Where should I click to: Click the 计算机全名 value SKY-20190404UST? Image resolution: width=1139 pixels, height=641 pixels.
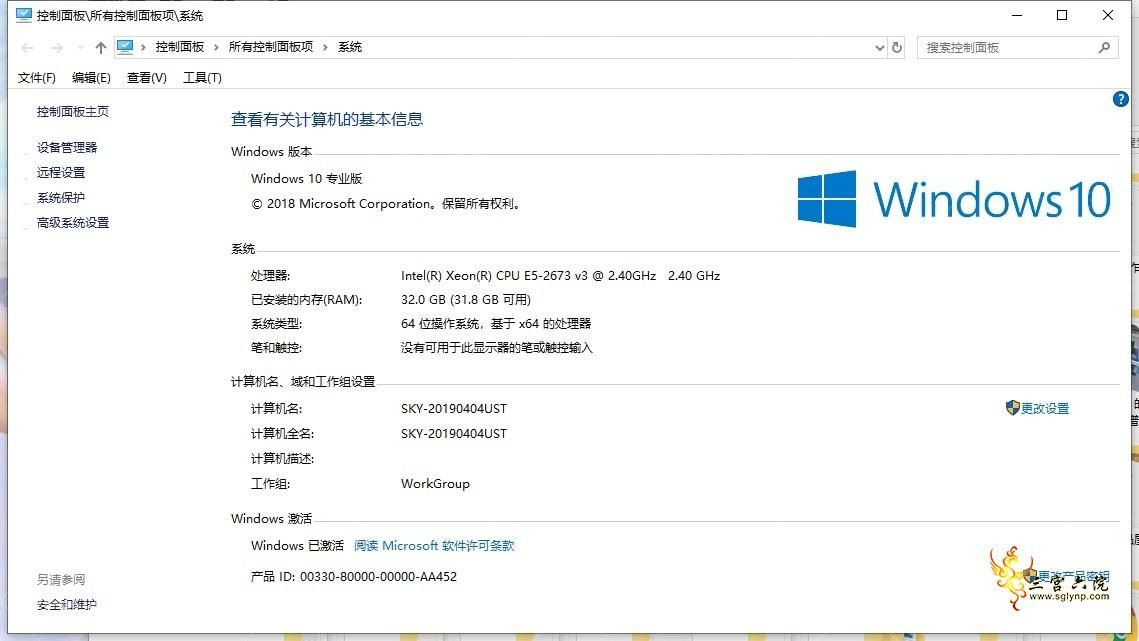click(454, 434)
